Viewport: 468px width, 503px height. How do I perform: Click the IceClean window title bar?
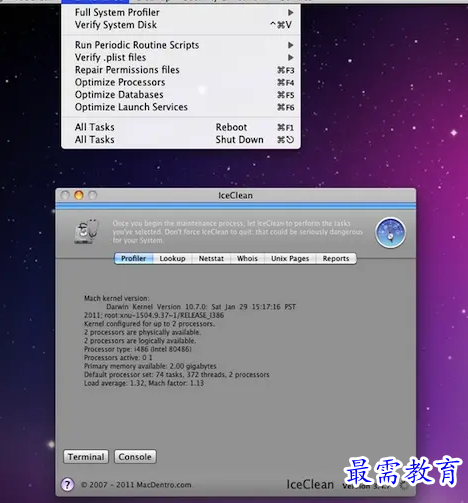point(235,195)
